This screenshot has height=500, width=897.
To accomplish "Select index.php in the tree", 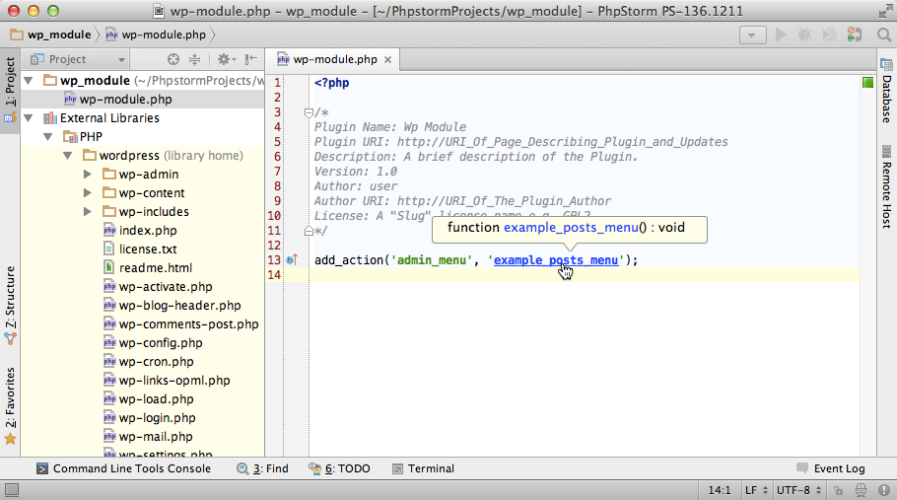I will [140, 231].
